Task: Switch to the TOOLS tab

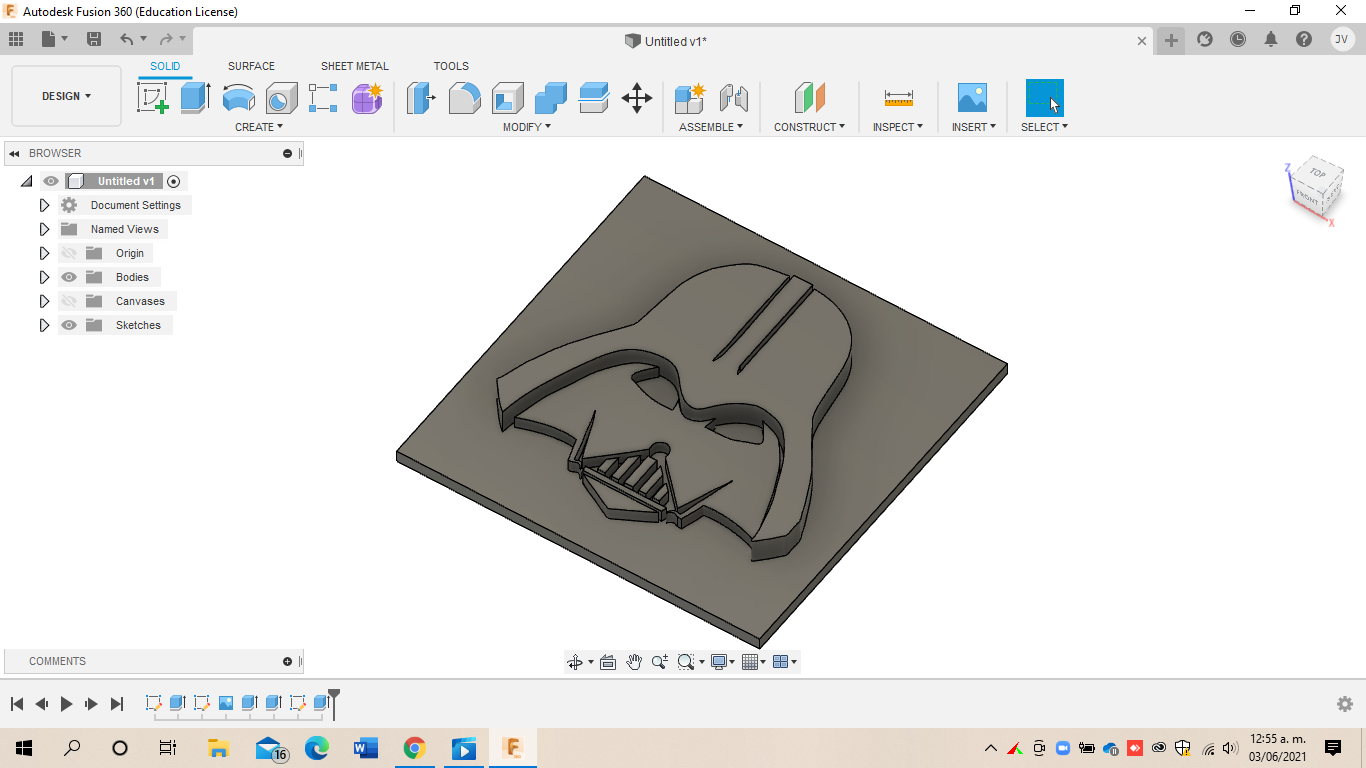Action: coord(451,66)
